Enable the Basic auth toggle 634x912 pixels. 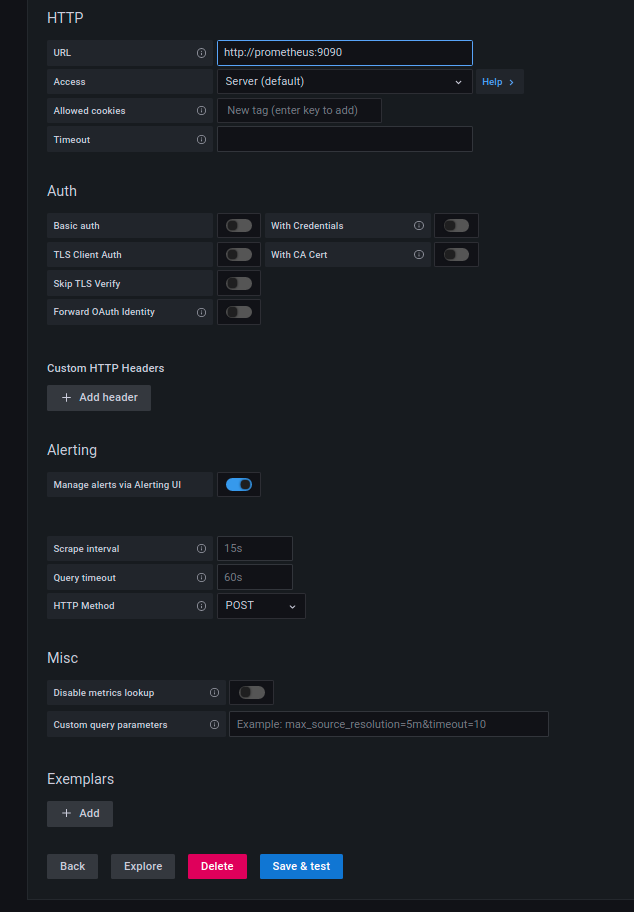tap(238, 225)
